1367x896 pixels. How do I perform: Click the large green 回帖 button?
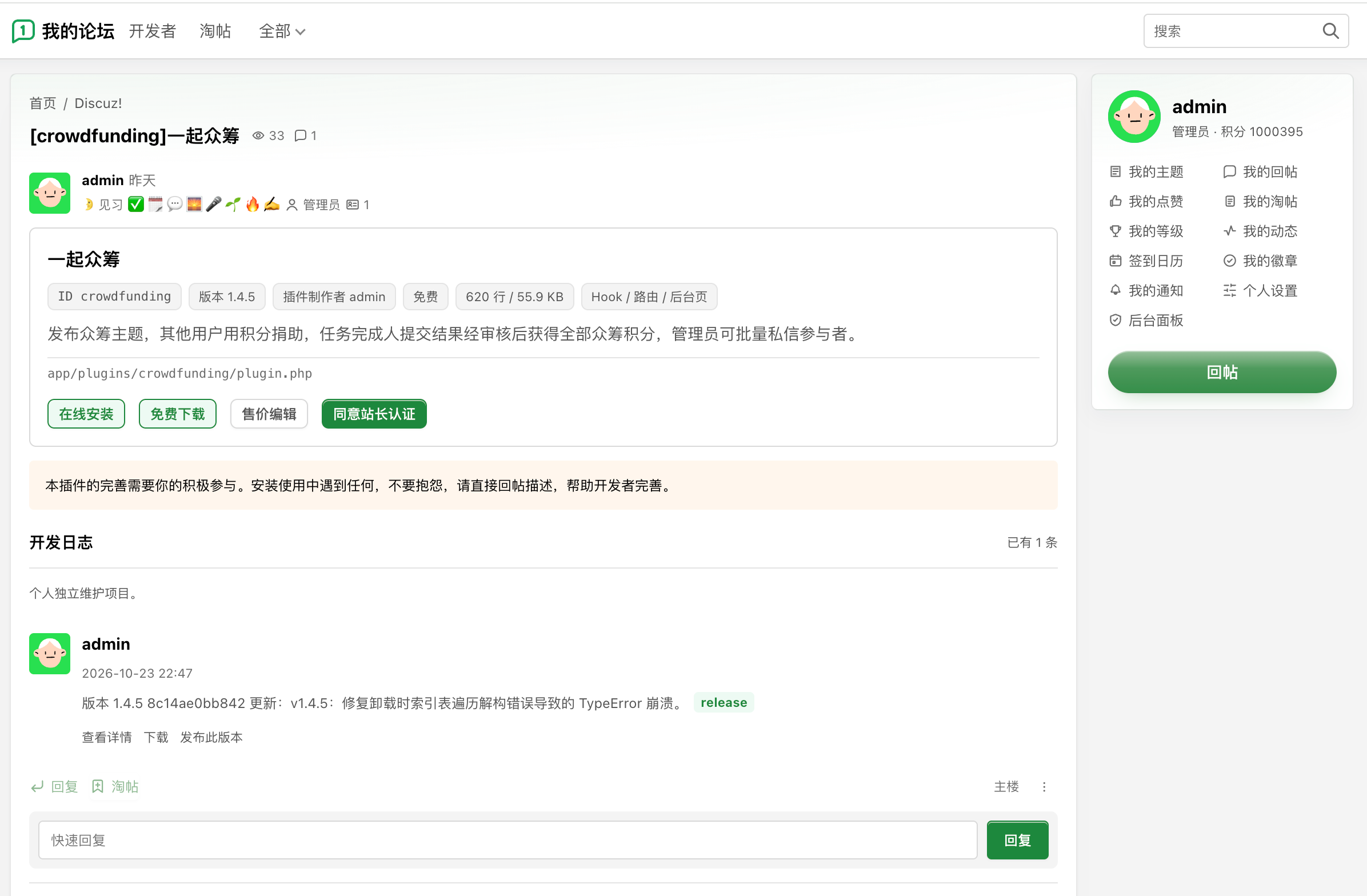[x=1222, y=372]
